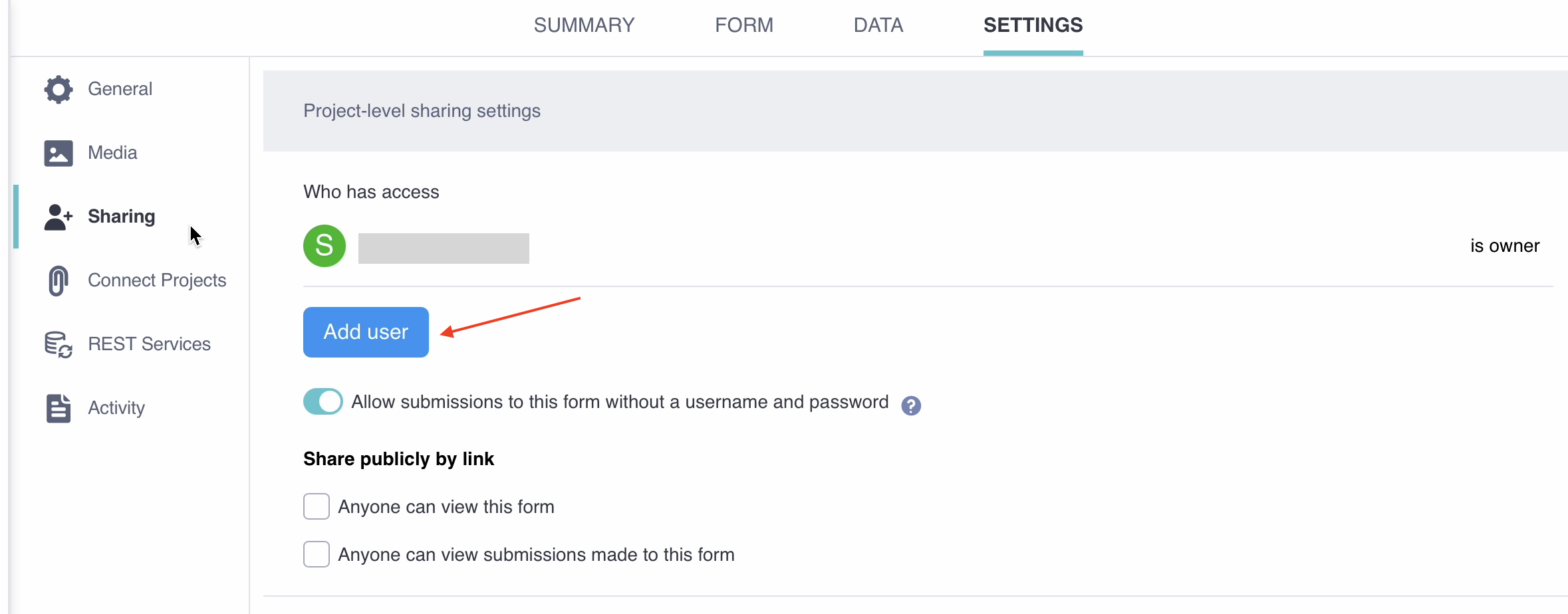Open Activity via the document icon
The width and height of the screenshot is (1568, 614).
58,407
